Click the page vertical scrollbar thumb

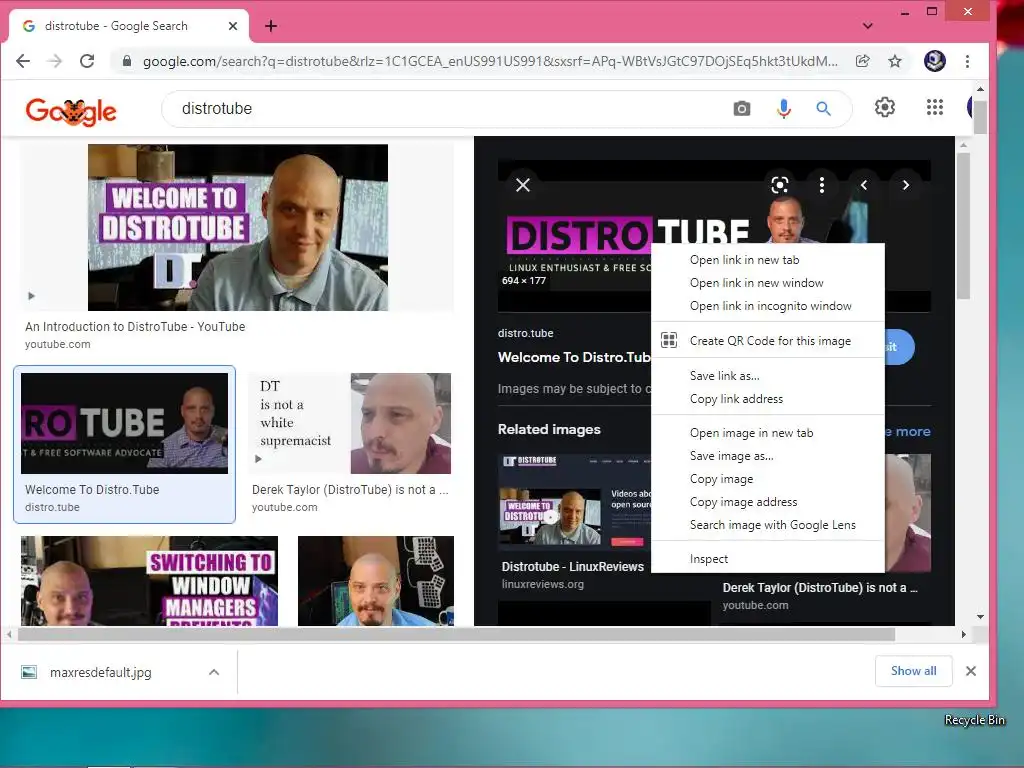[980, 116]
